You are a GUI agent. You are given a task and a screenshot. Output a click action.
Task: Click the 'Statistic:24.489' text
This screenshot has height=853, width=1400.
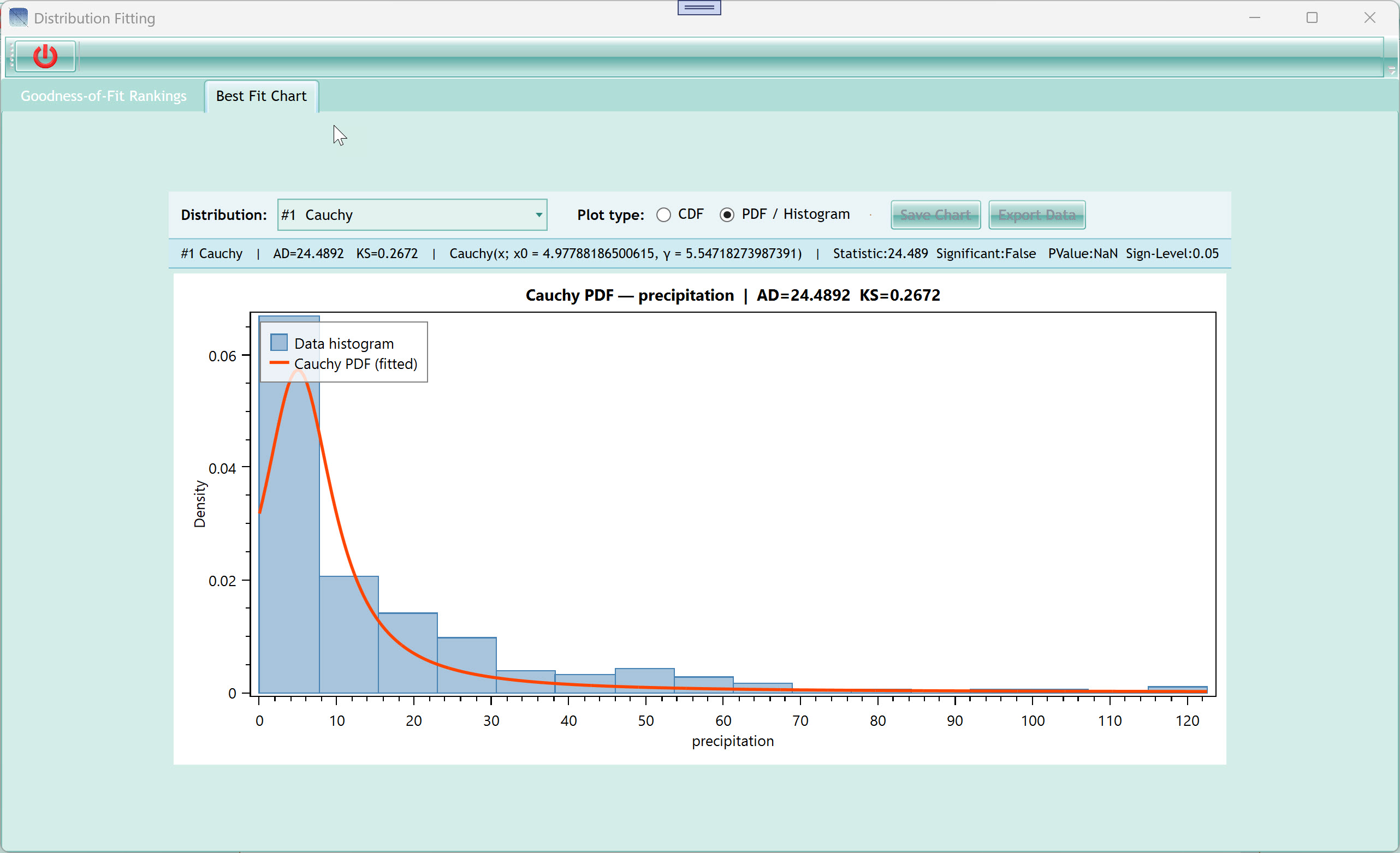pos(880,253)
